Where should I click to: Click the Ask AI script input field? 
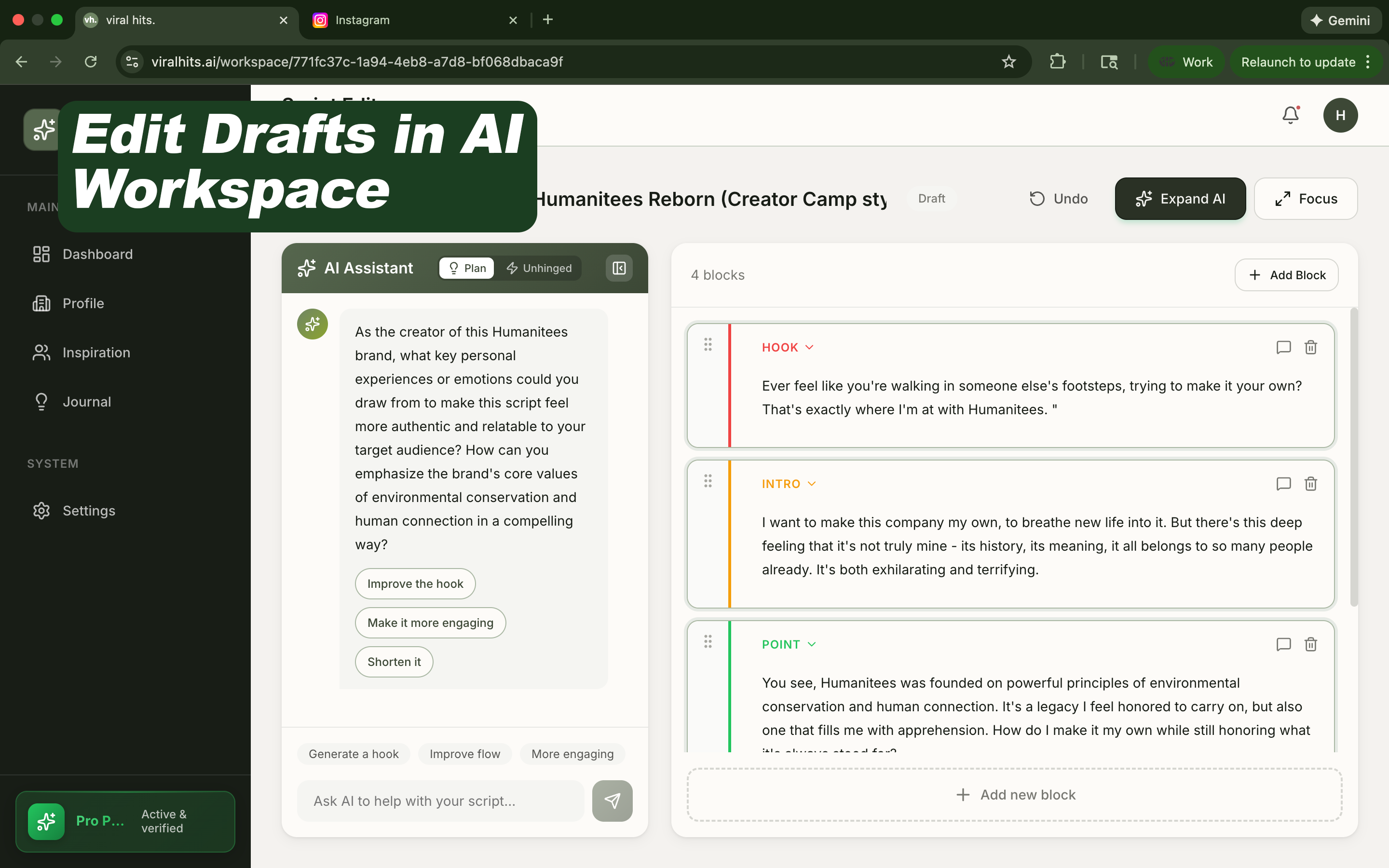[440, 800]
